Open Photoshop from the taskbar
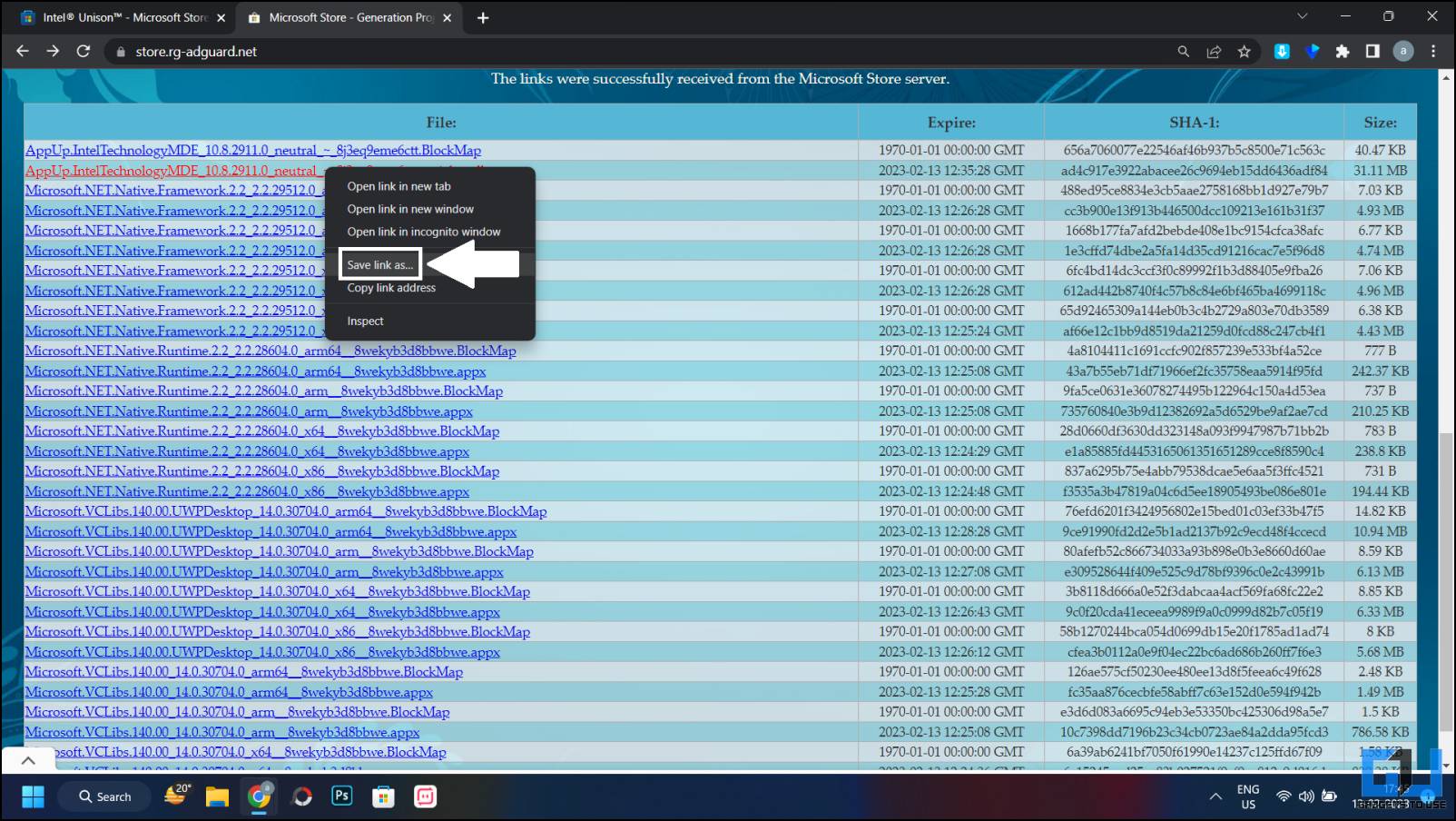This screenshot has height=821, width=1456. point(342,796)
